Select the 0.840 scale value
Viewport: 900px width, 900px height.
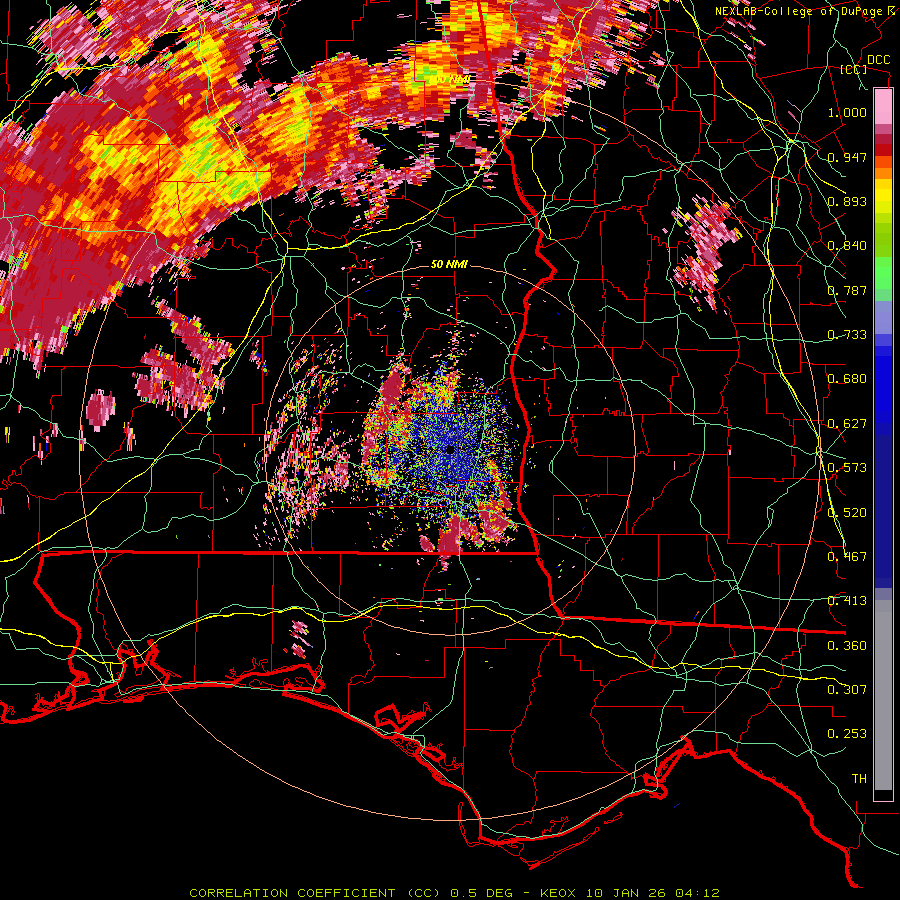[847, 245]
